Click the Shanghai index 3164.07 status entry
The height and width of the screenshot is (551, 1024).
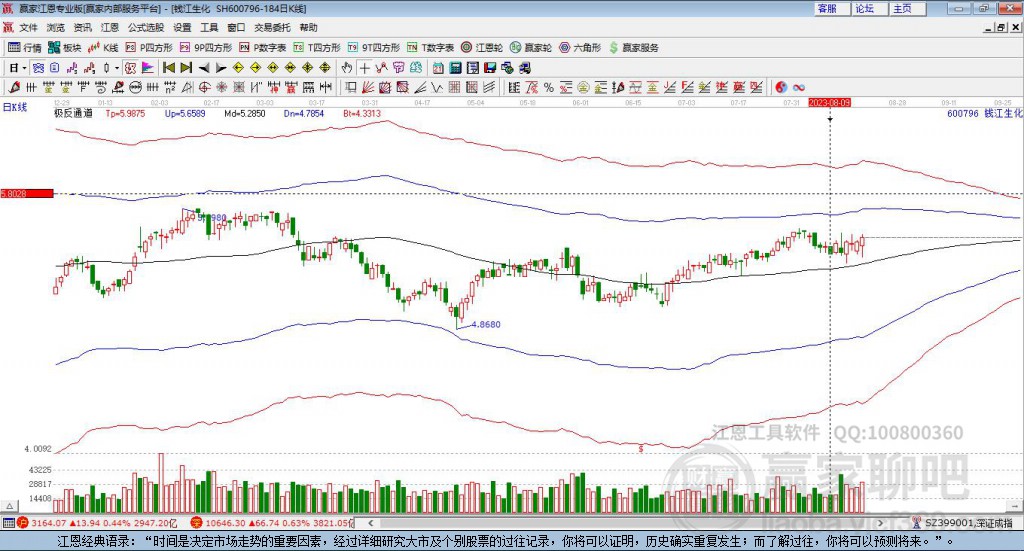[97, 523]
